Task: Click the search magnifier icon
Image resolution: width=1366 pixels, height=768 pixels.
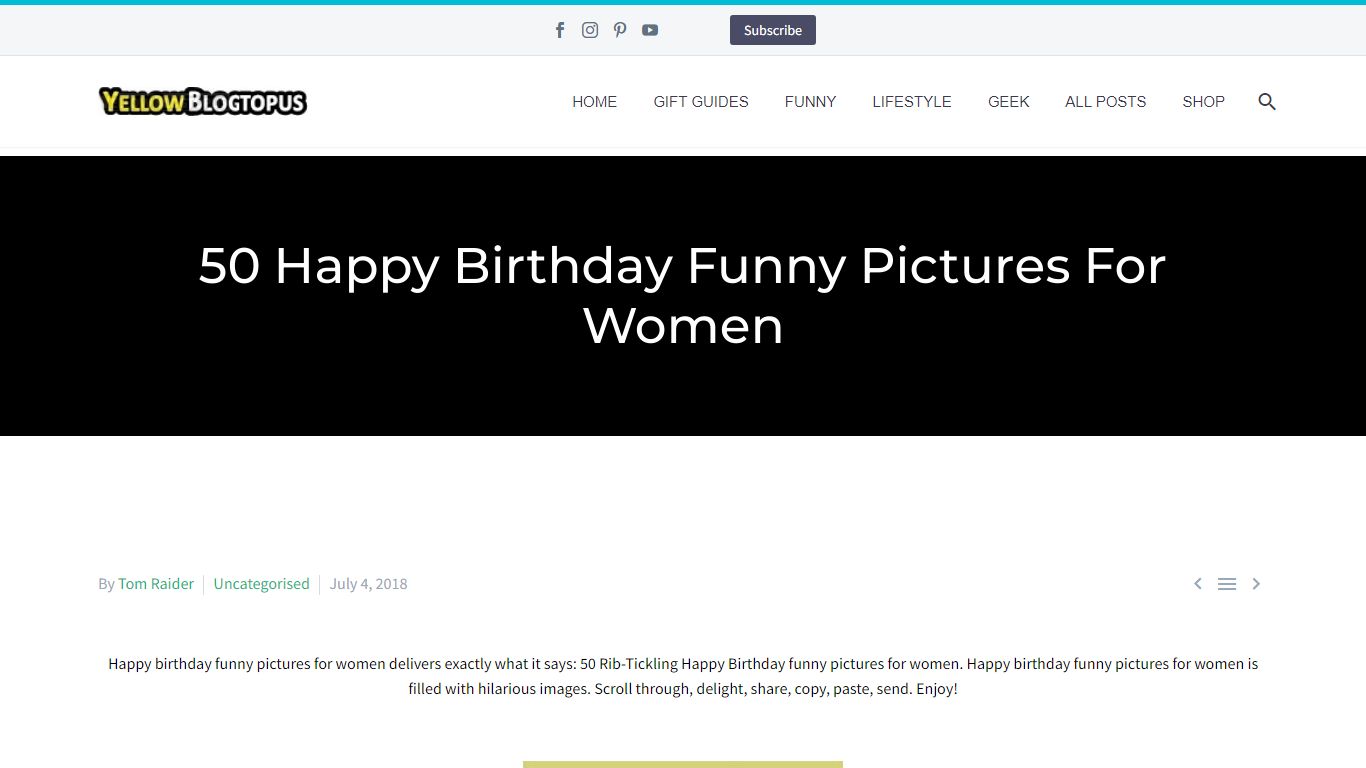Action: (1267, 101)
